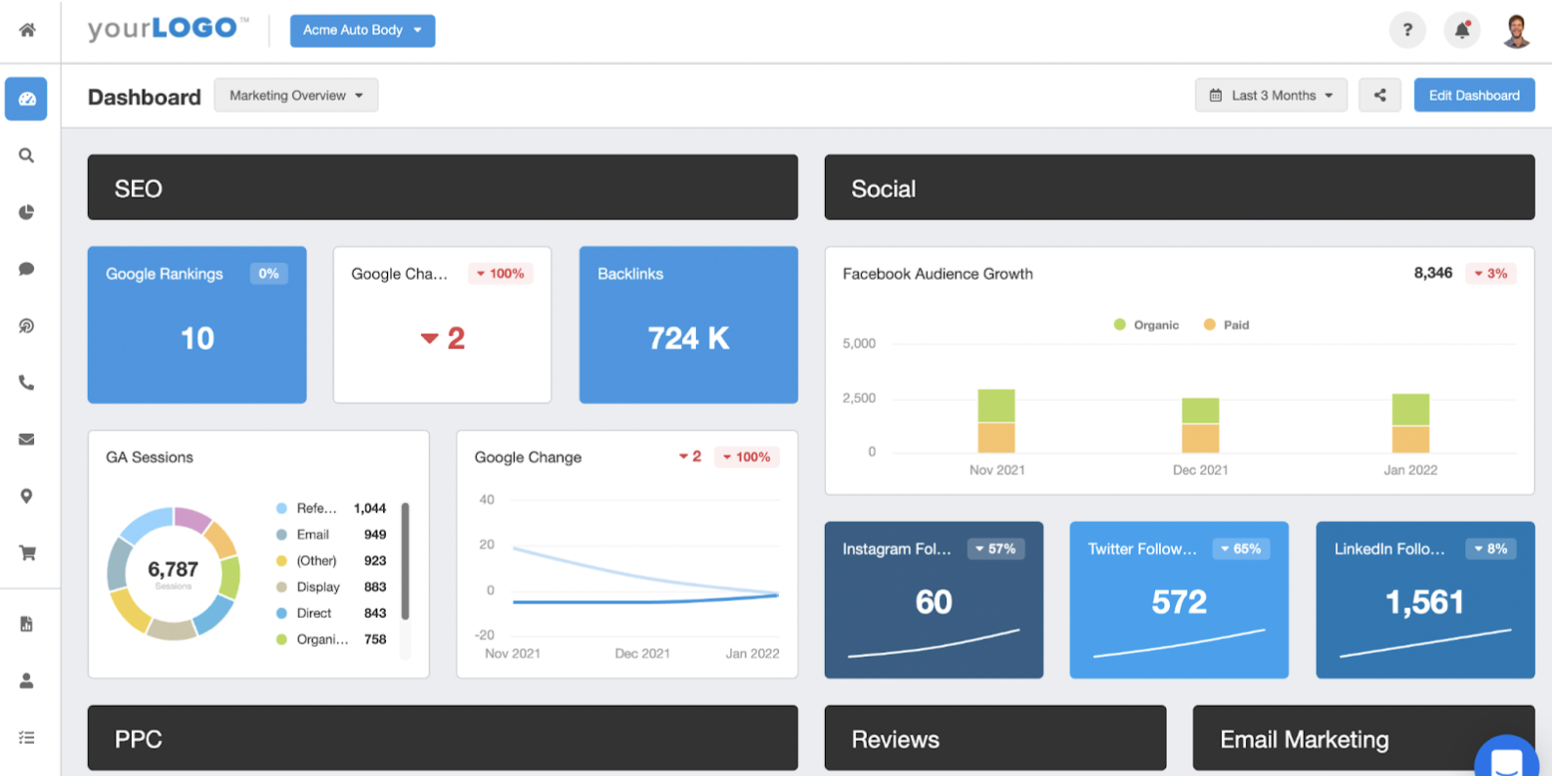The width and height of the screenshot is (1552, 776).
Task: Click the share dashboard icon
Action: pos(1380,95)
